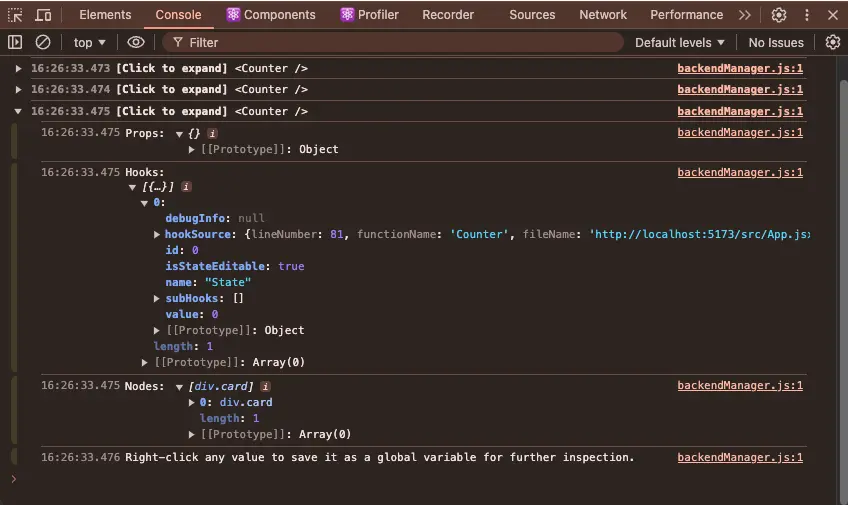
Task: Collapse the third expanded Counter log group
Action: point(18,111)
